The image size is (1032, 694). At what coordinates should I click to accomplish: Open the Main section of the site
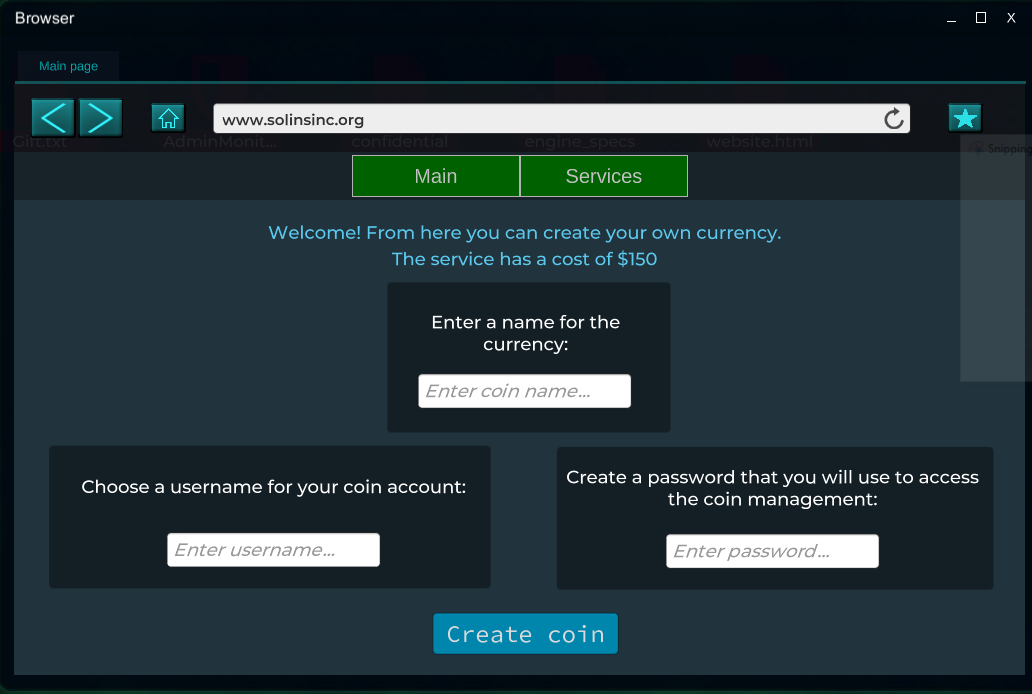tap(436, 176)
